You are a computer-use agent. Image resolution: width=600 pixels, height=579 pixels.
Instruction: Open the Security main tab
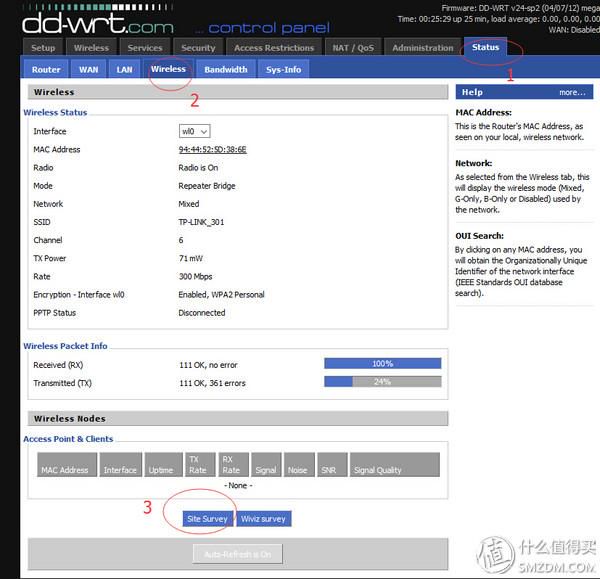tap(198, 47)
